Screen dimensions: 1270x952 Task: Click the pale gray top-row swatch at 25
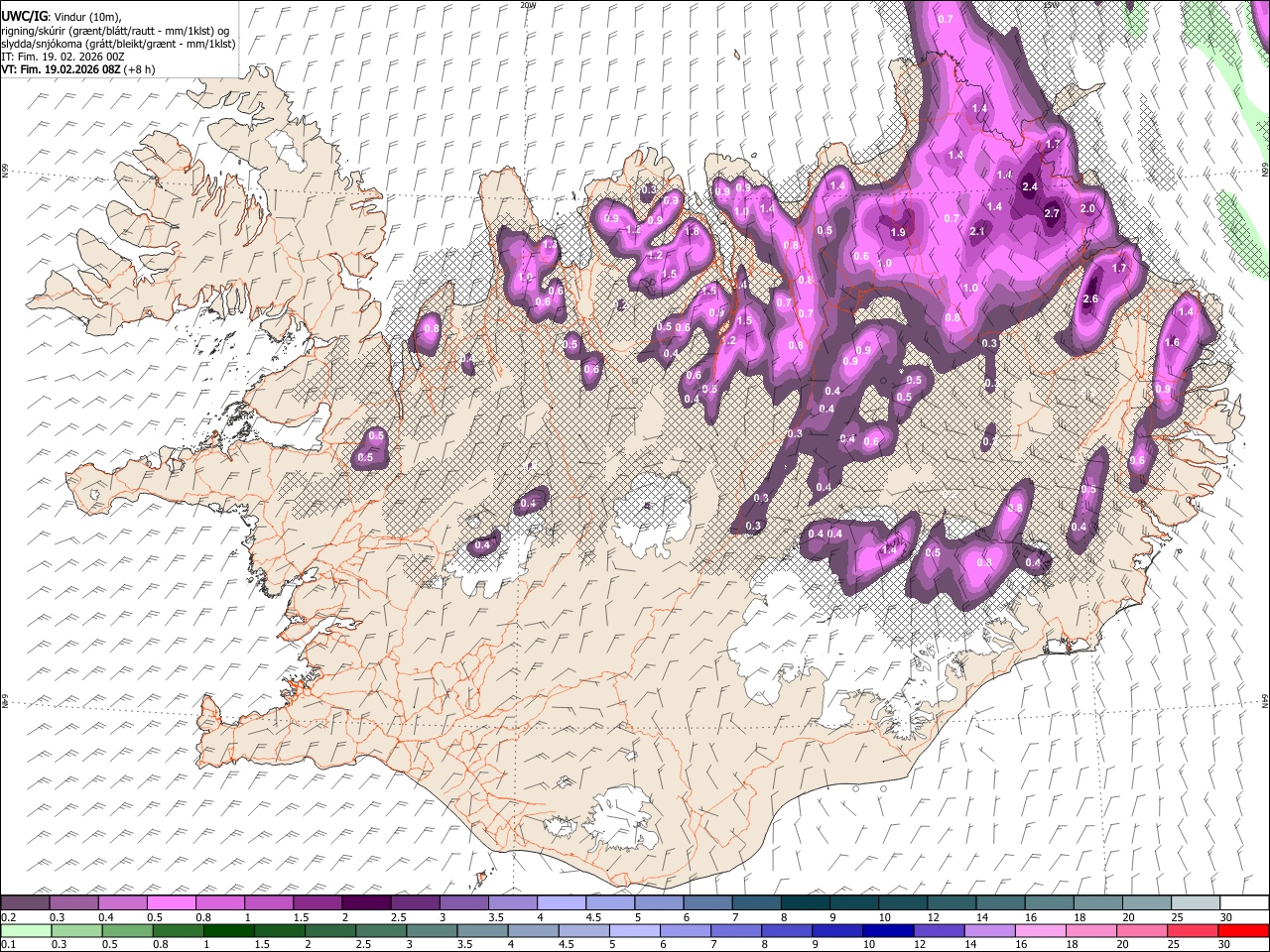coord(1195,902)
